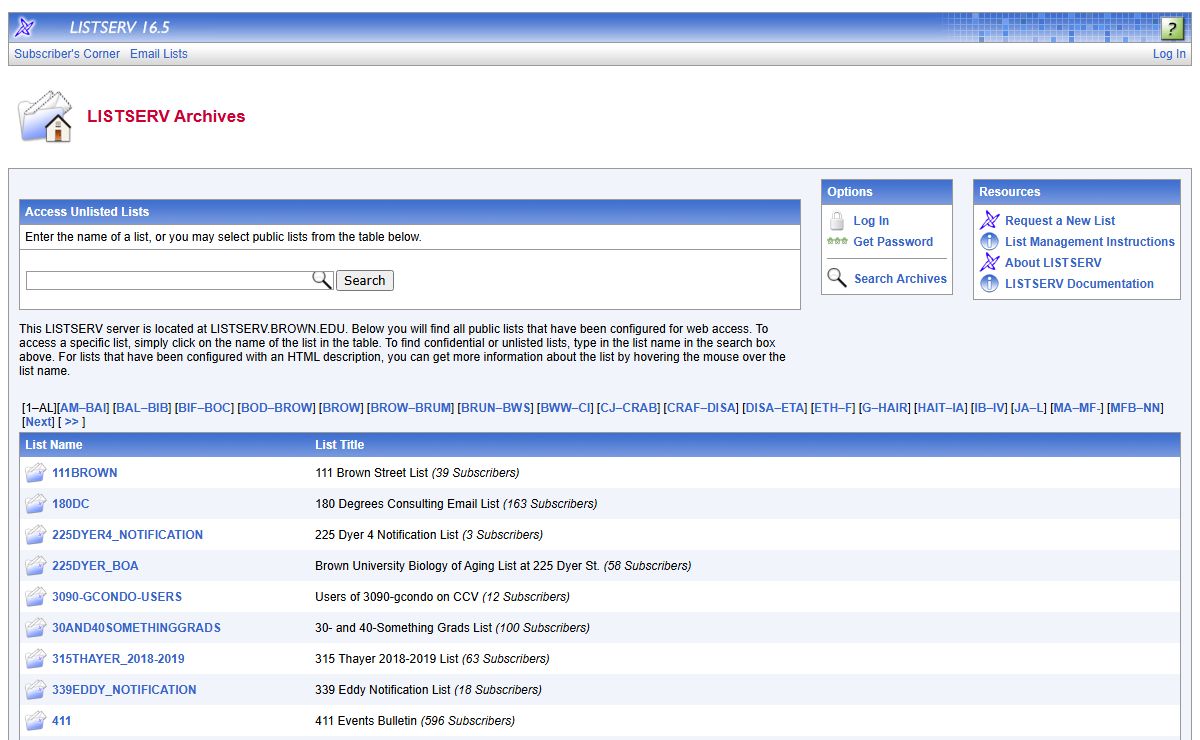The height and width of the screenshot is (740, 1200).
Task: Open LISTSERV Documentation link
Action: pos(1079,284)
